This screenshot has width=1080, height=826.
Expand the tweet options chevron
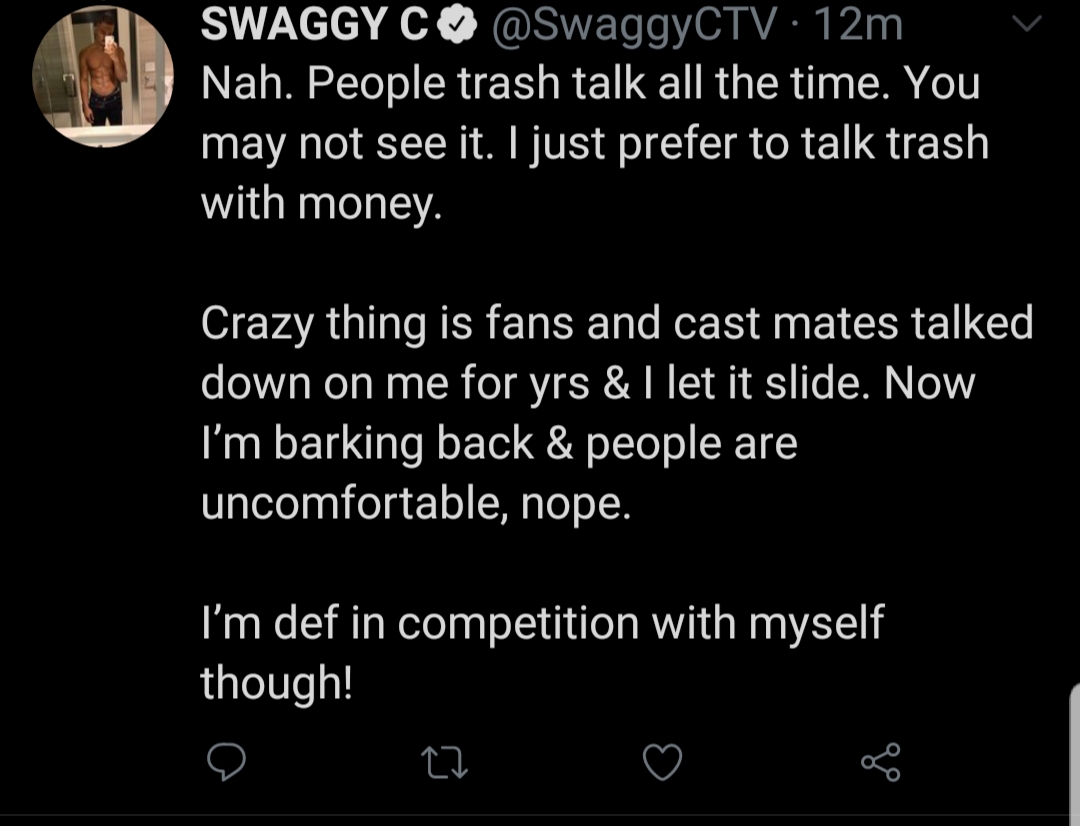pyautogui.click(x=1026, y=24)
